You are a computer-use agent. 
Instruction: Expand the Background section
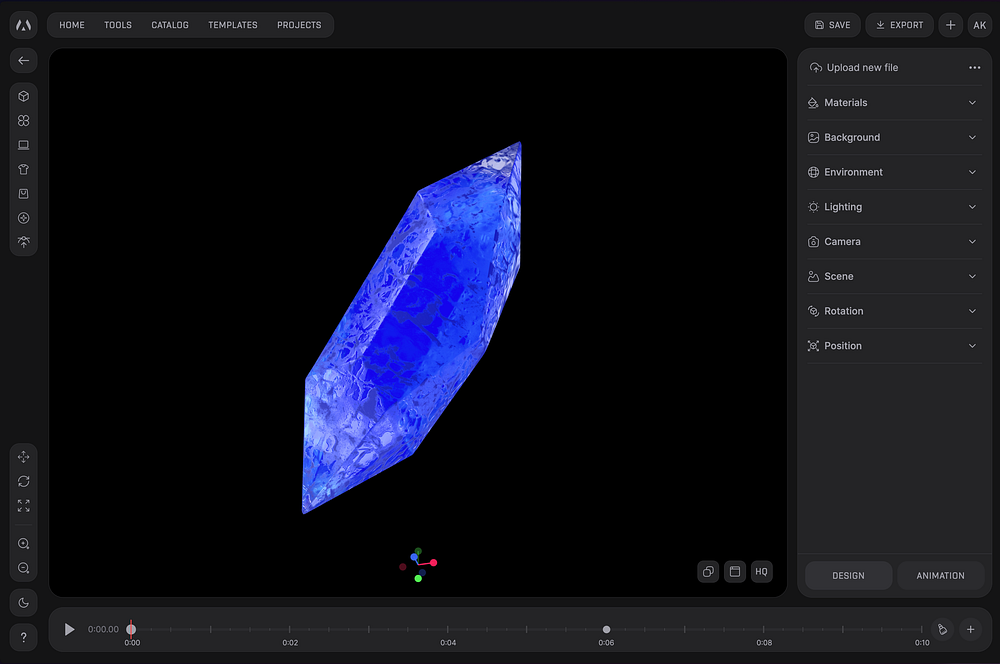point(894,137)
